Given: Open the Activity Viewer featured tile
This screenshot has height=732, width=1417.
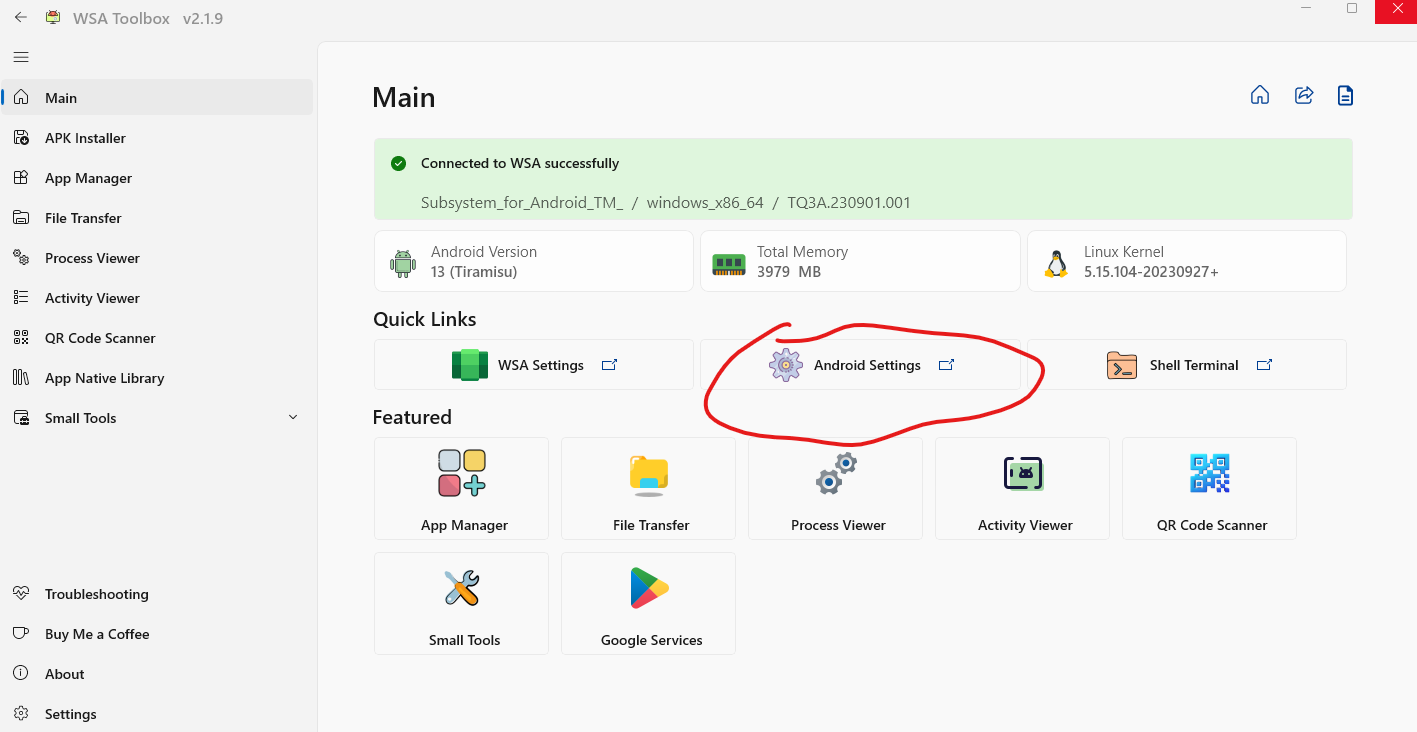Looking at the screenshot, I should point(1023,489).
